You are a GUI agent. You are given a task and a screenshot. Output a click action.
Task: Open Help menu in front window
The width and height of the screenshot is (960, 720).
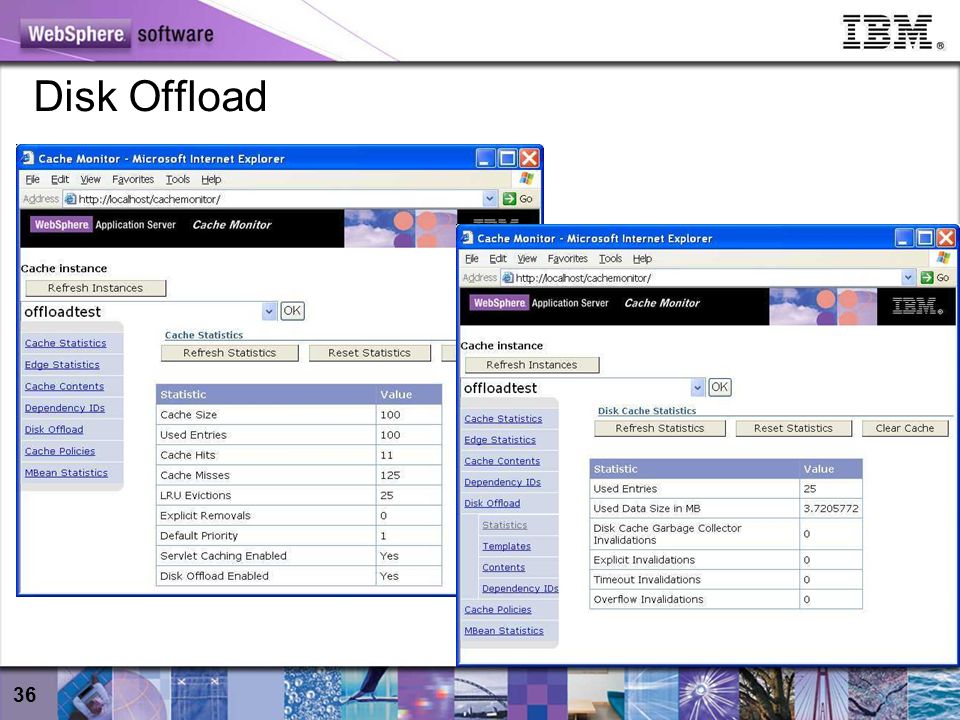pyautogui.click(x=642, y=258)
